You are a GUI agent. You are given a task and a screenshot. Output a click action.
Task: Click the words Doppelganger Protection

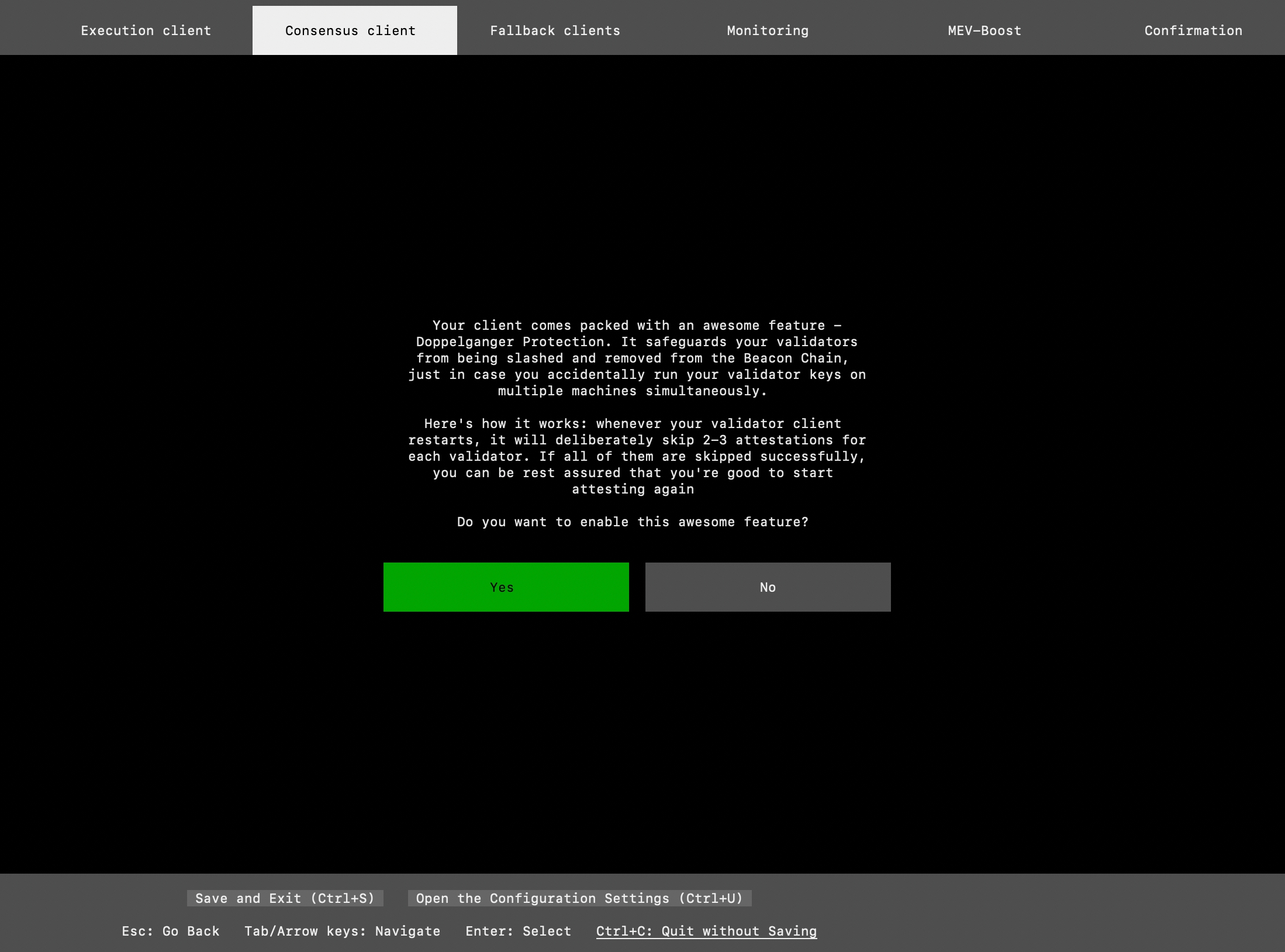click(513, 342)
